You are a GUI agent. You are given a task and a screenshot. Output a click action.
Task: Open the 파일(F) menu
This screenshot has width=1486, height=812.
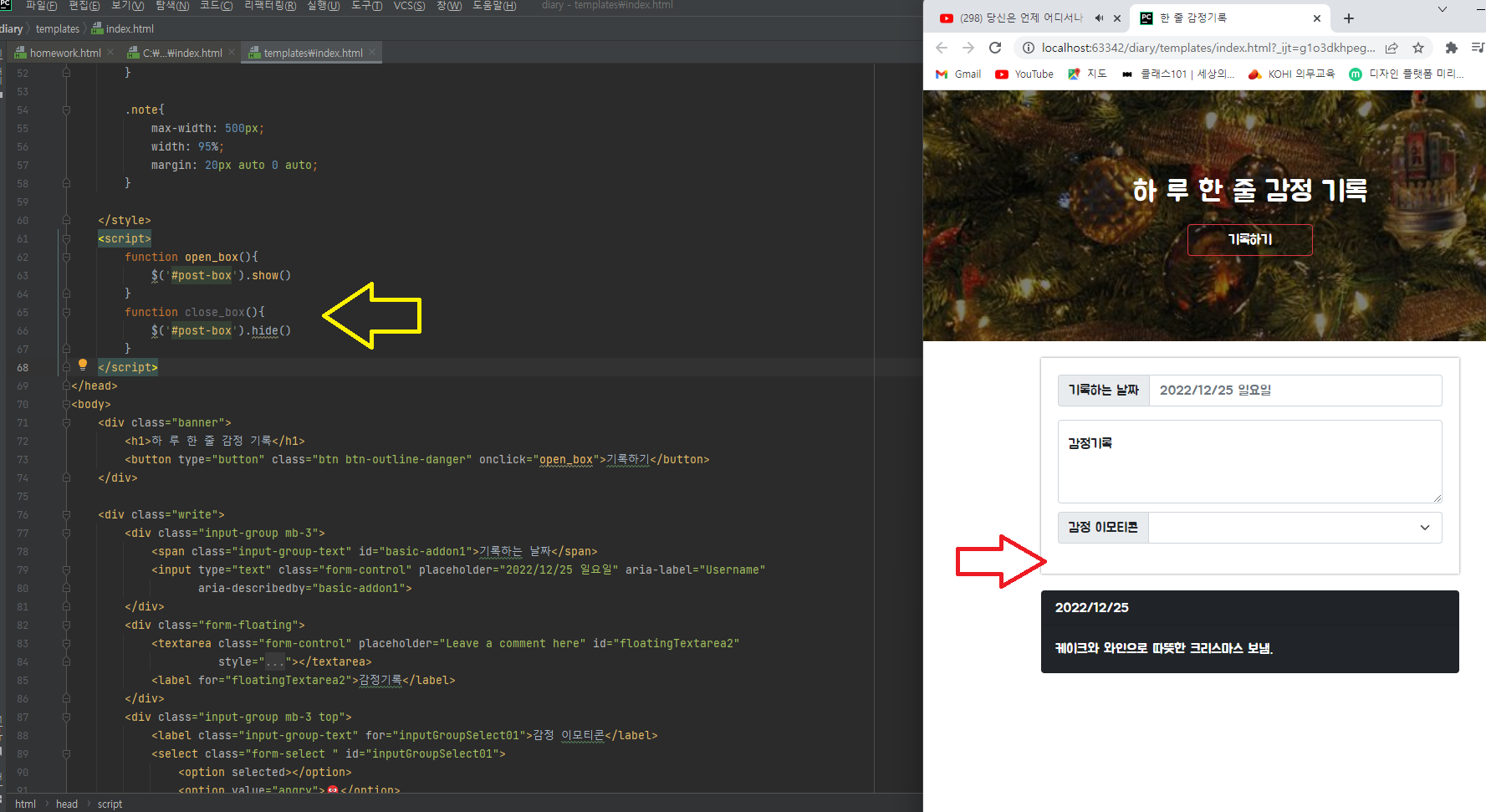42,6
